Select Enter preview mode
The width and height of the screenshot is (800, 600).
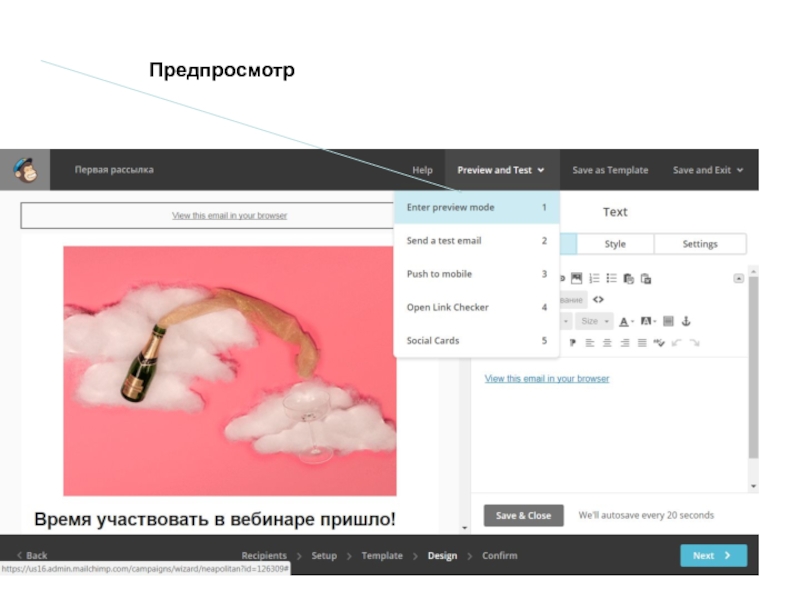tap(477, 207)
